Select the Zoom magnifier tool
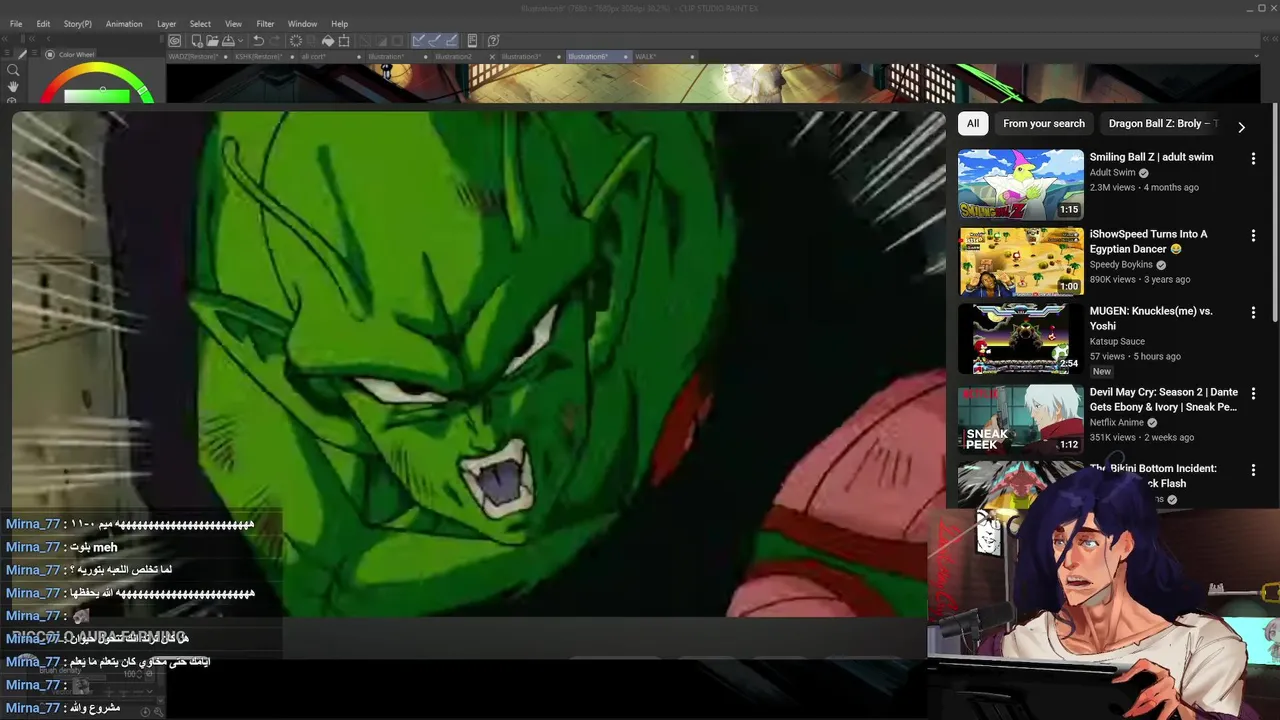 [x=13, y=70]
